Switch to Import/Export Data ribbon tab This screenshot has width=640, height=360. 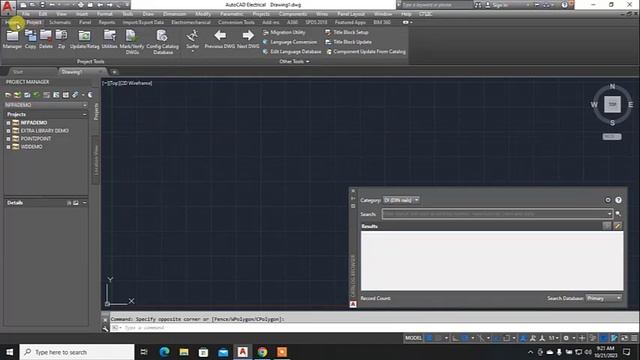pyautogui.click(x=143, y=22)
